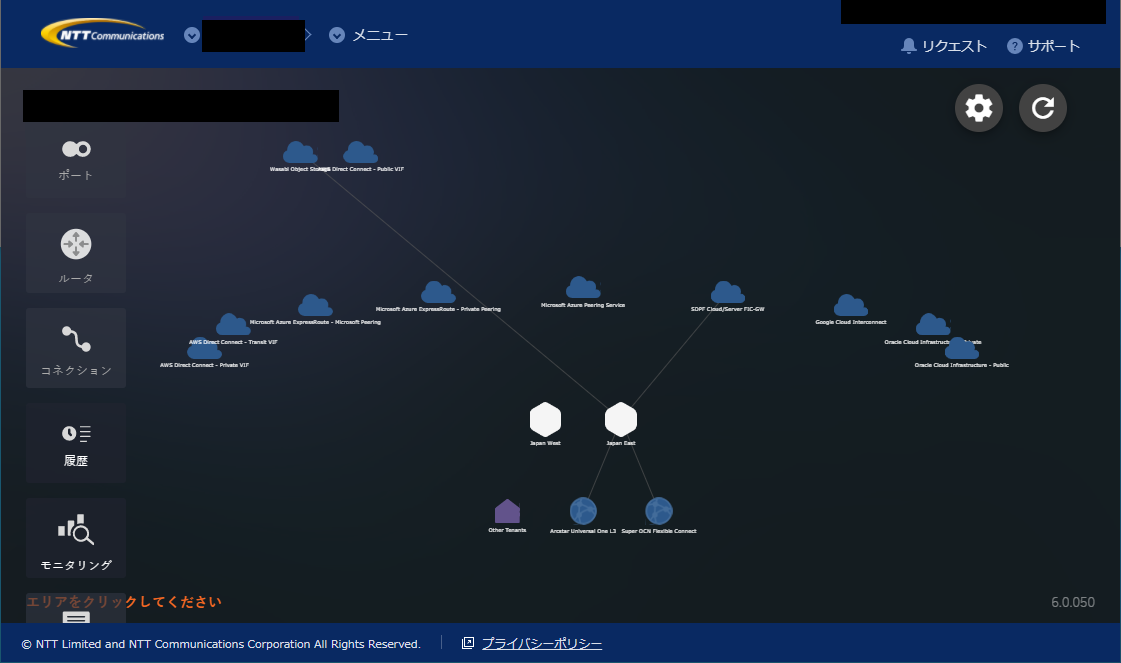Click the settings gear button
The height and width of the screenshot is (663, 1121).
[979, 108]
